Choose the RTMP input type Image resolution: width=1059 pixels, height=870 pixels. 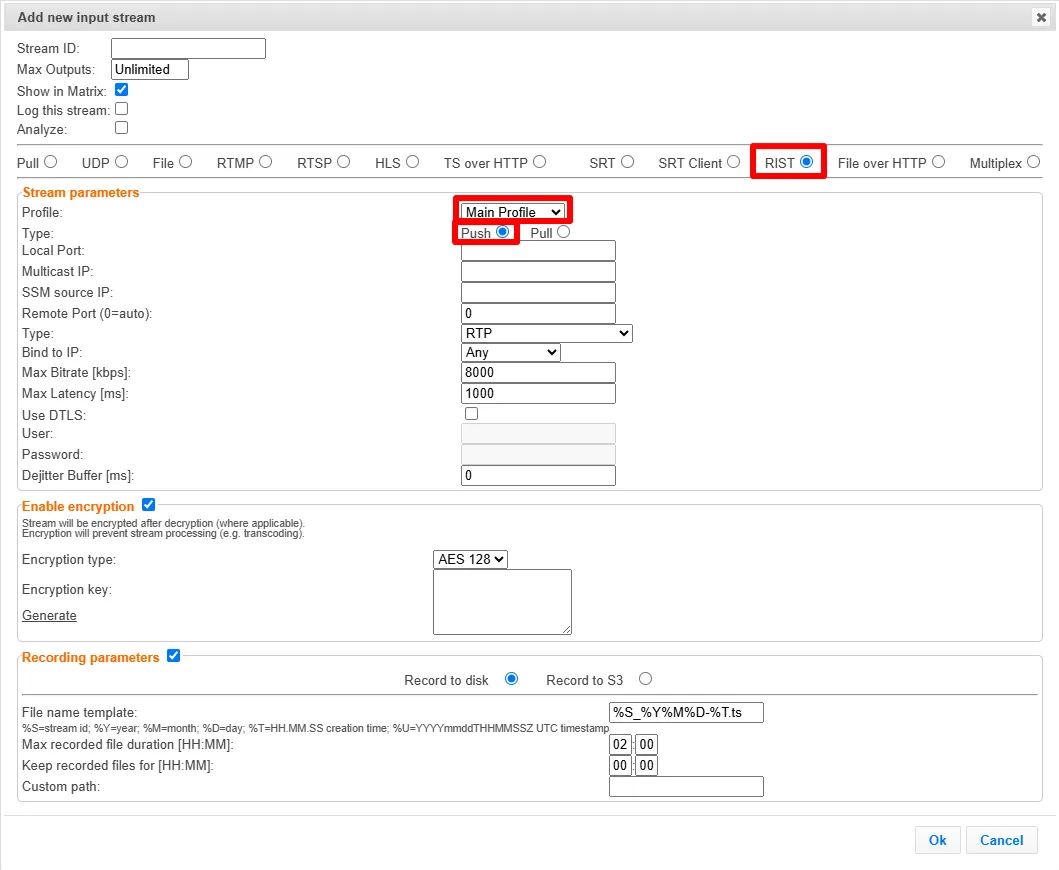click(x=265, y=162)
